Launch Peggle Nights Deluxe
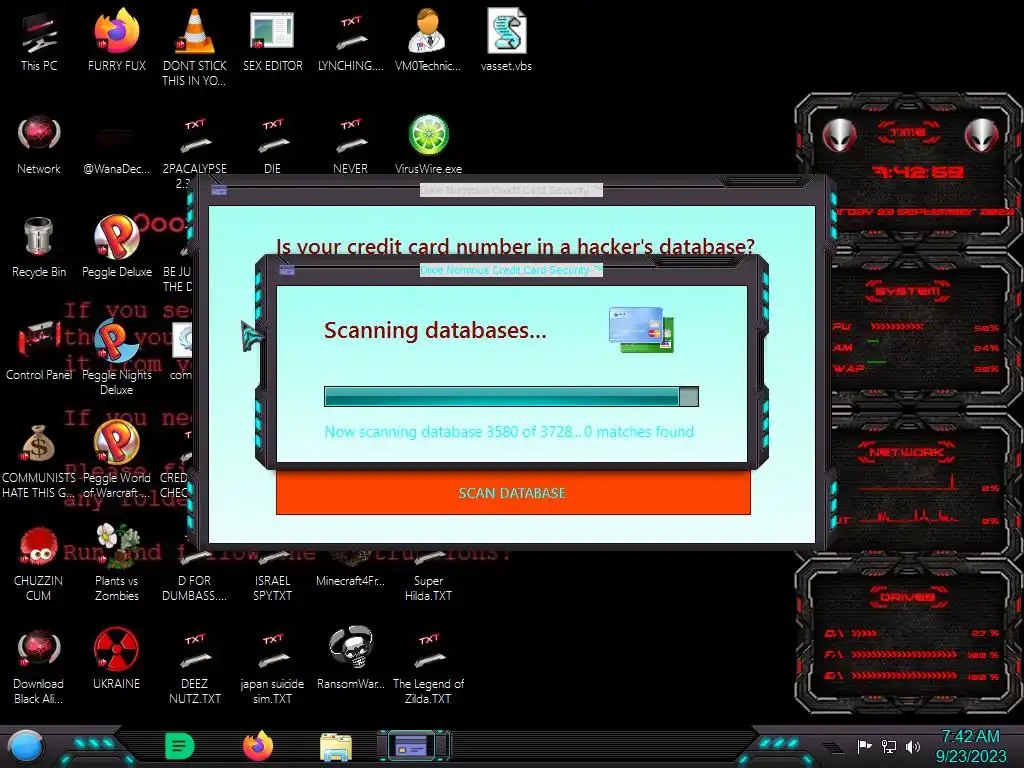Image resolution: width=1024 pixels, height=768 pixels. (116, 357)
